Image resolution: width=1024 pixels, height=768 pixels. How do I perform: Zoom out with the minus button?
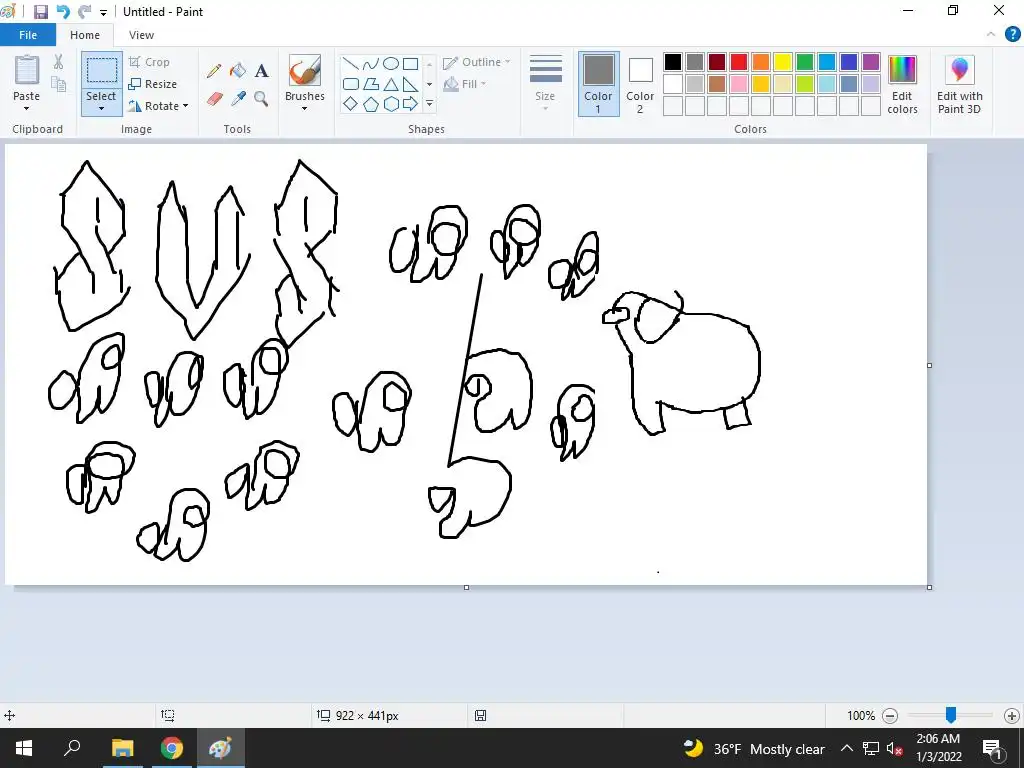tap(889, 716)
